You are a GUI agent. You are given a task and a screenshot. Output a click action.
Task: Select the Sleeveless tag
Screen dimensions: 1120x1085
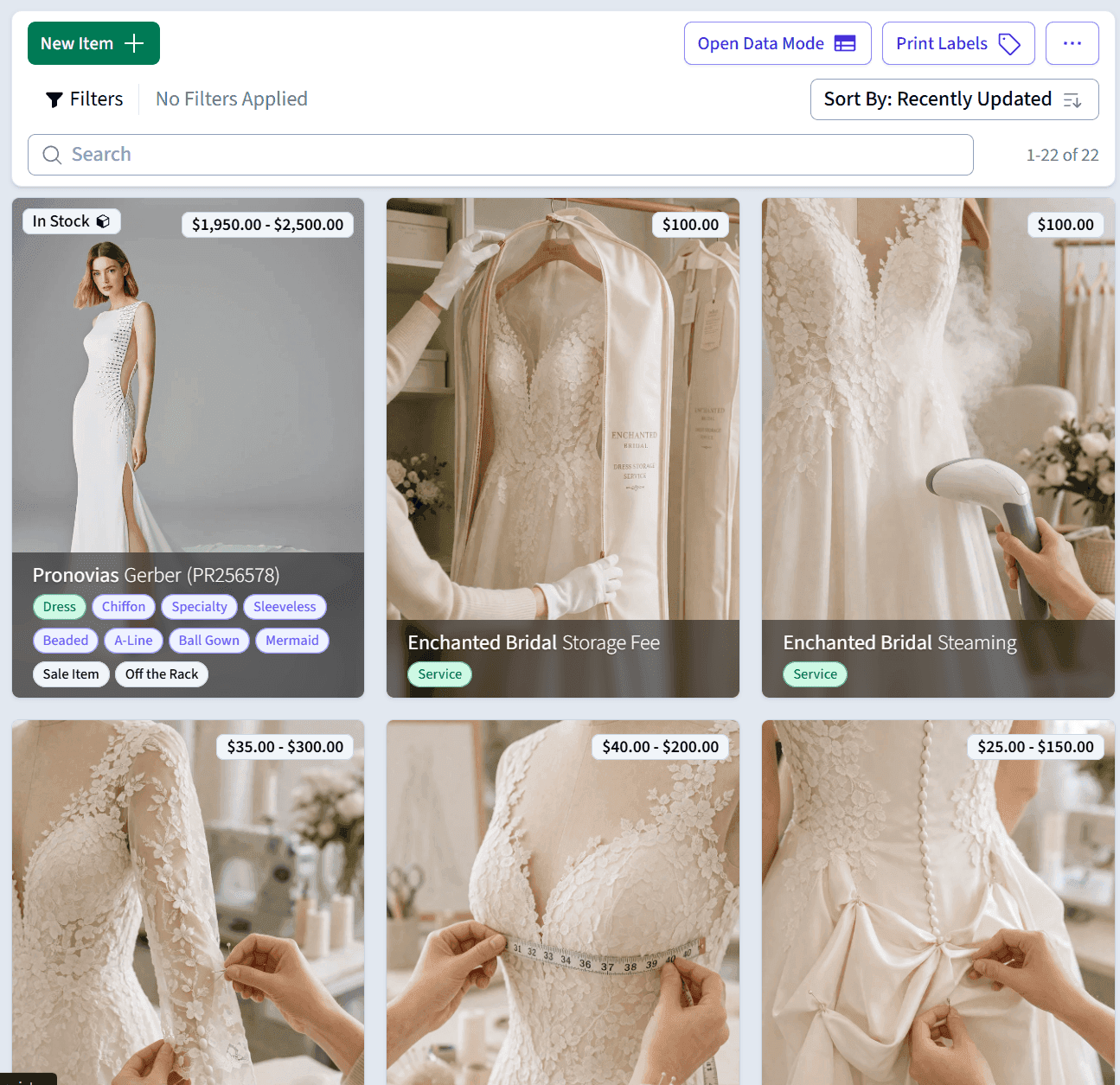pyautogui.click(x=285, y=607)
